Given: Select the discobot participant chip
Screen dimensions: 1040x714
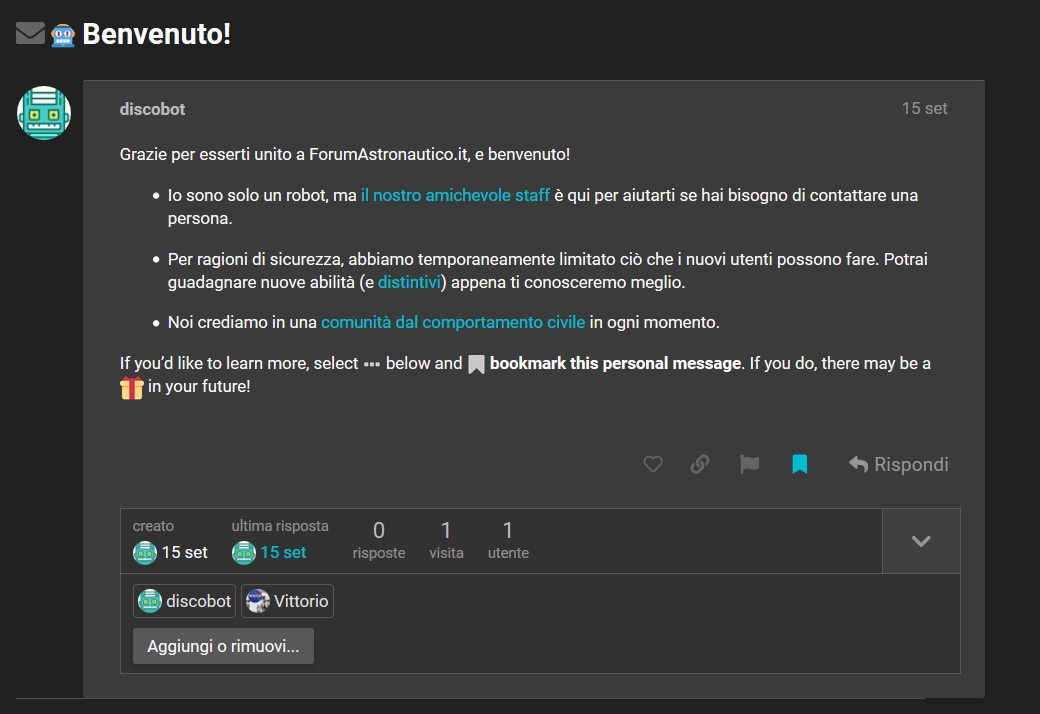Looking at the screenshot, I should tap(184, 601).
